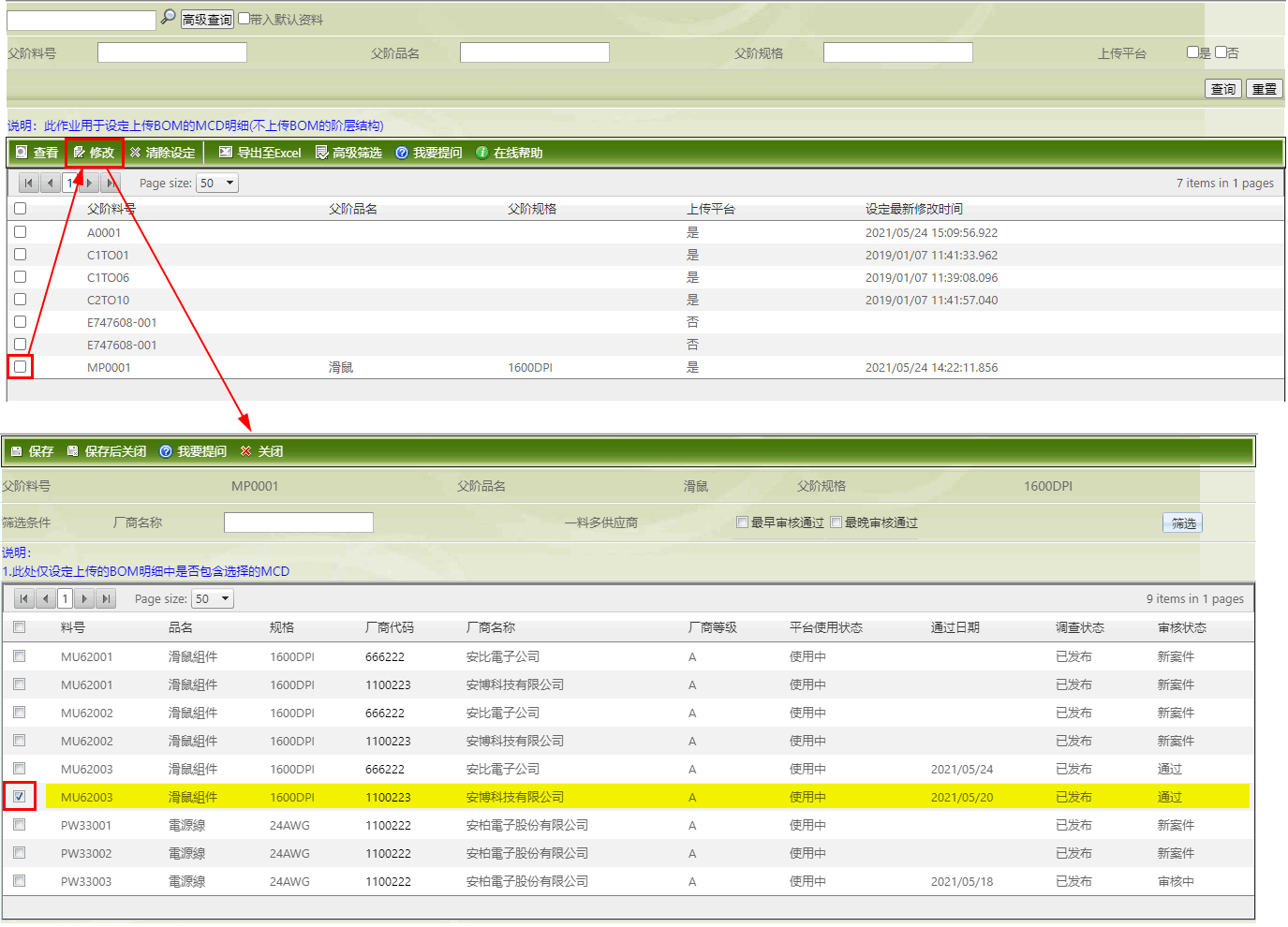Focus the top quick search box
The image size is (1288, 927).
pos(81,20)
